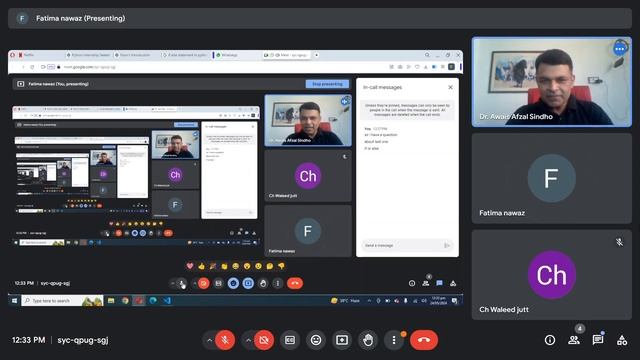Turn on camera with red camera button

pos(264,340)
